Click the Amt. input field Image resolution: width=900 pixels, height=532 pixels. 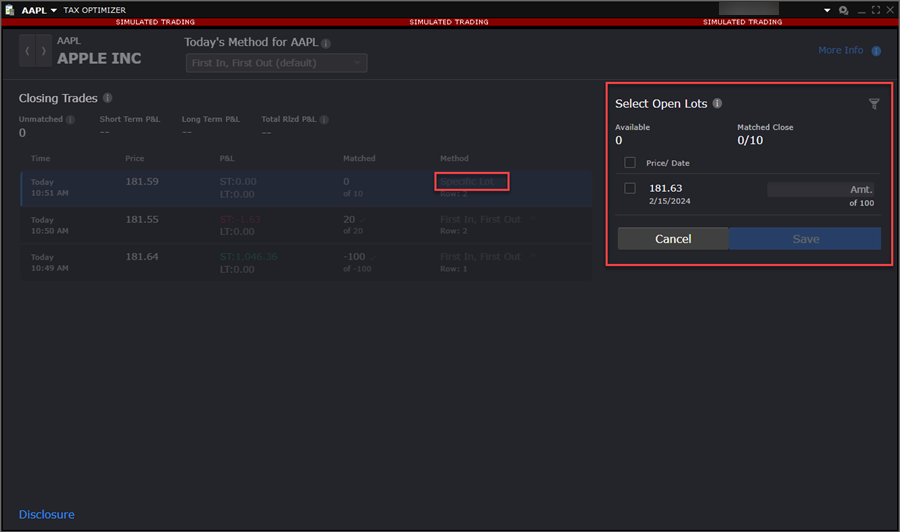point(821,189)
